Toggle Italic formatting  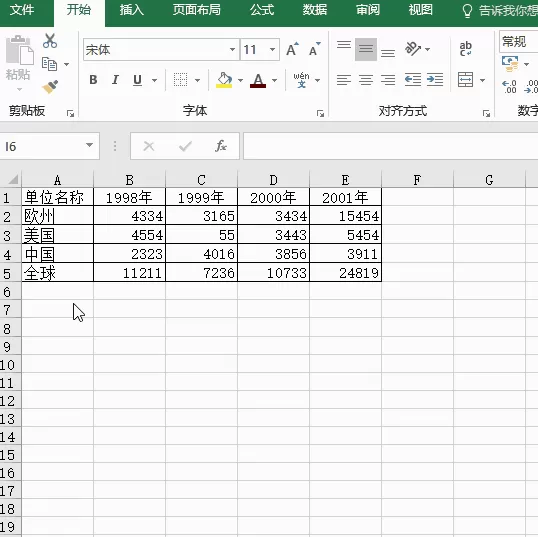pyautogui.click(x=115, y=80)
